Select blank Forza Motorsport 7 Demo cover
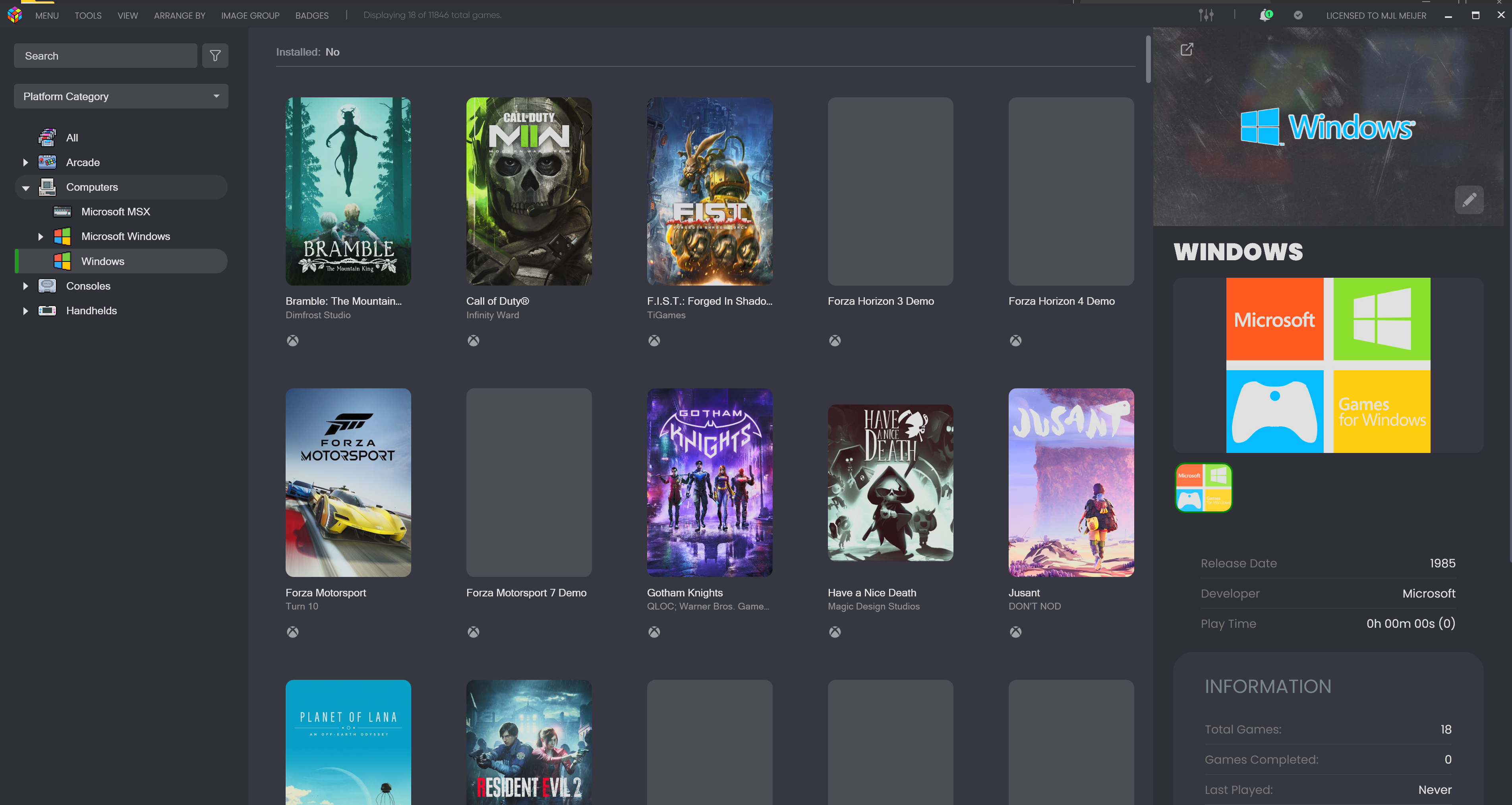Image resolution: width=1512 pixels, height=805 pixels. click(x=529, y=483)
